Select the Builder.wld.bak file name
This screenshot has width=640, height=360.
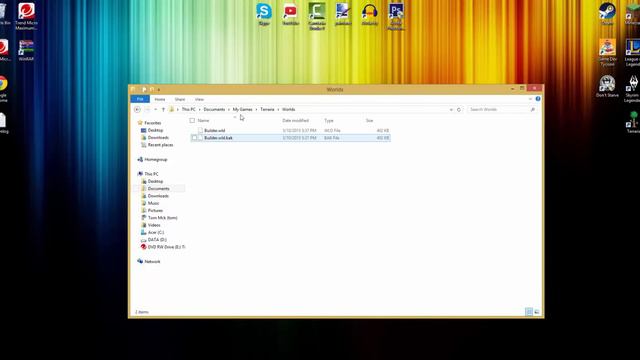click(218, 138)
